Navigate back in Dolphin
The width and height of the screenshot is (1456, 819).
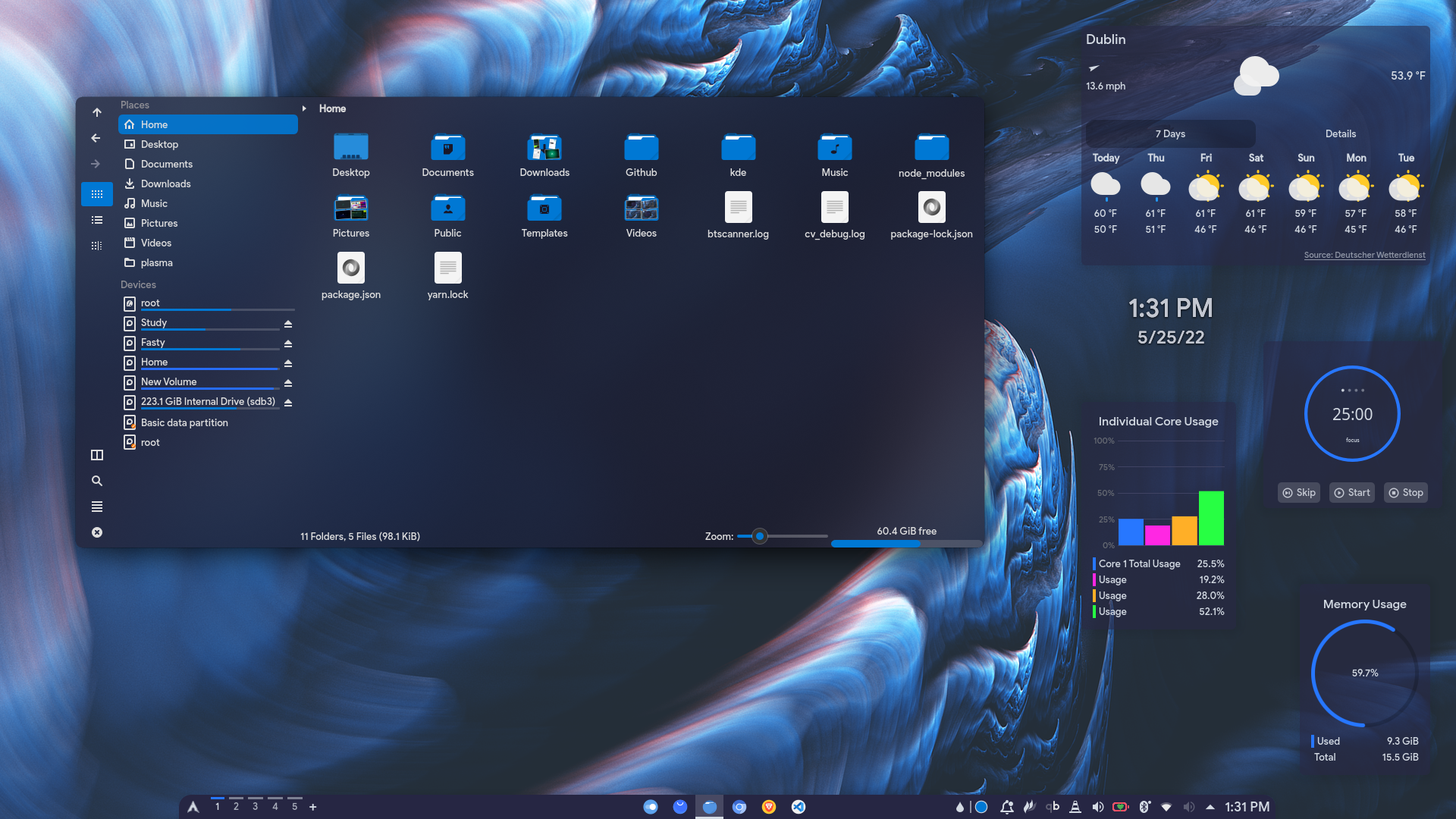[x=96, y=138]
